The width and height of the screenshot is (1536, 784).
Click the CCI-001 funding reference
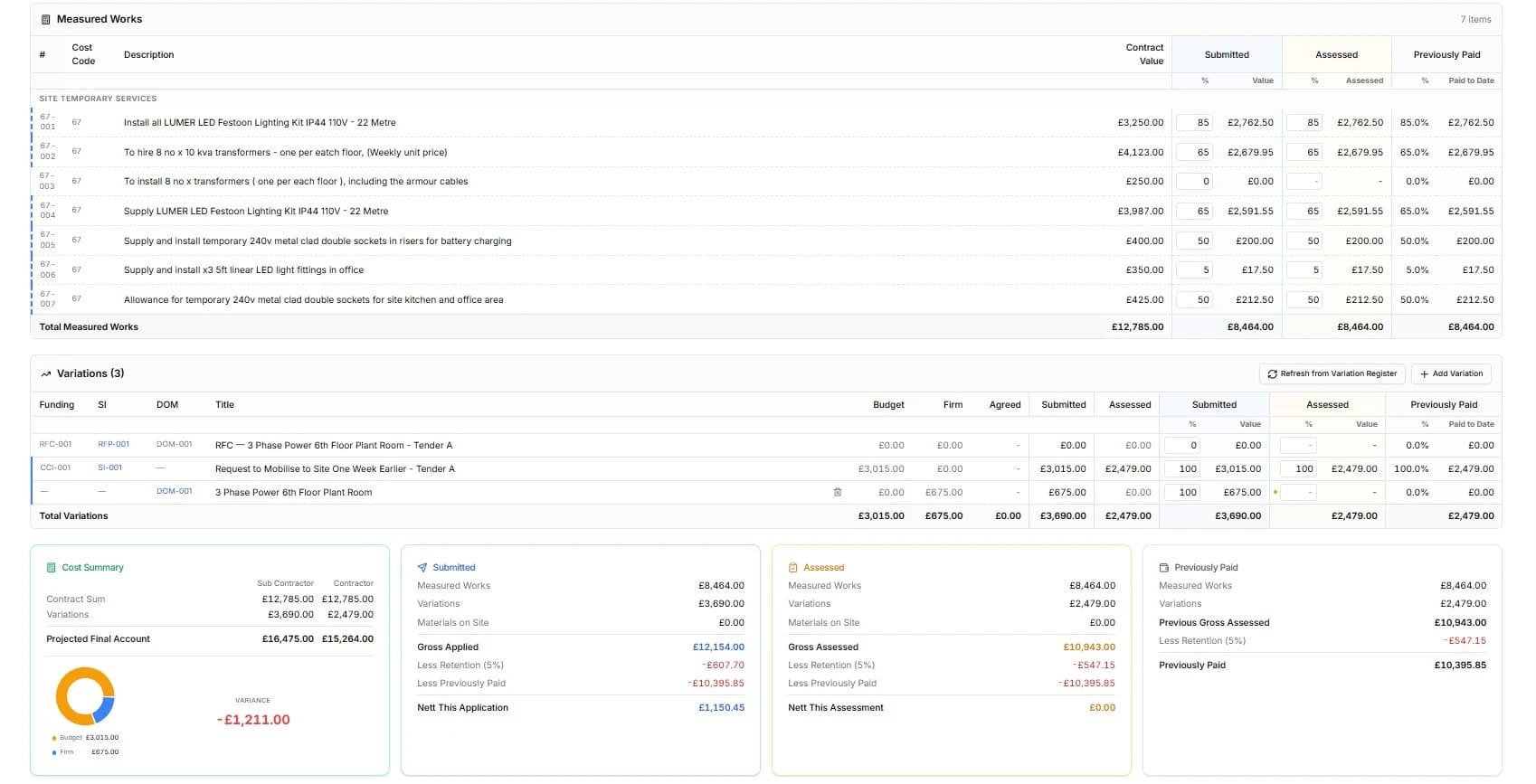[55, 468]
